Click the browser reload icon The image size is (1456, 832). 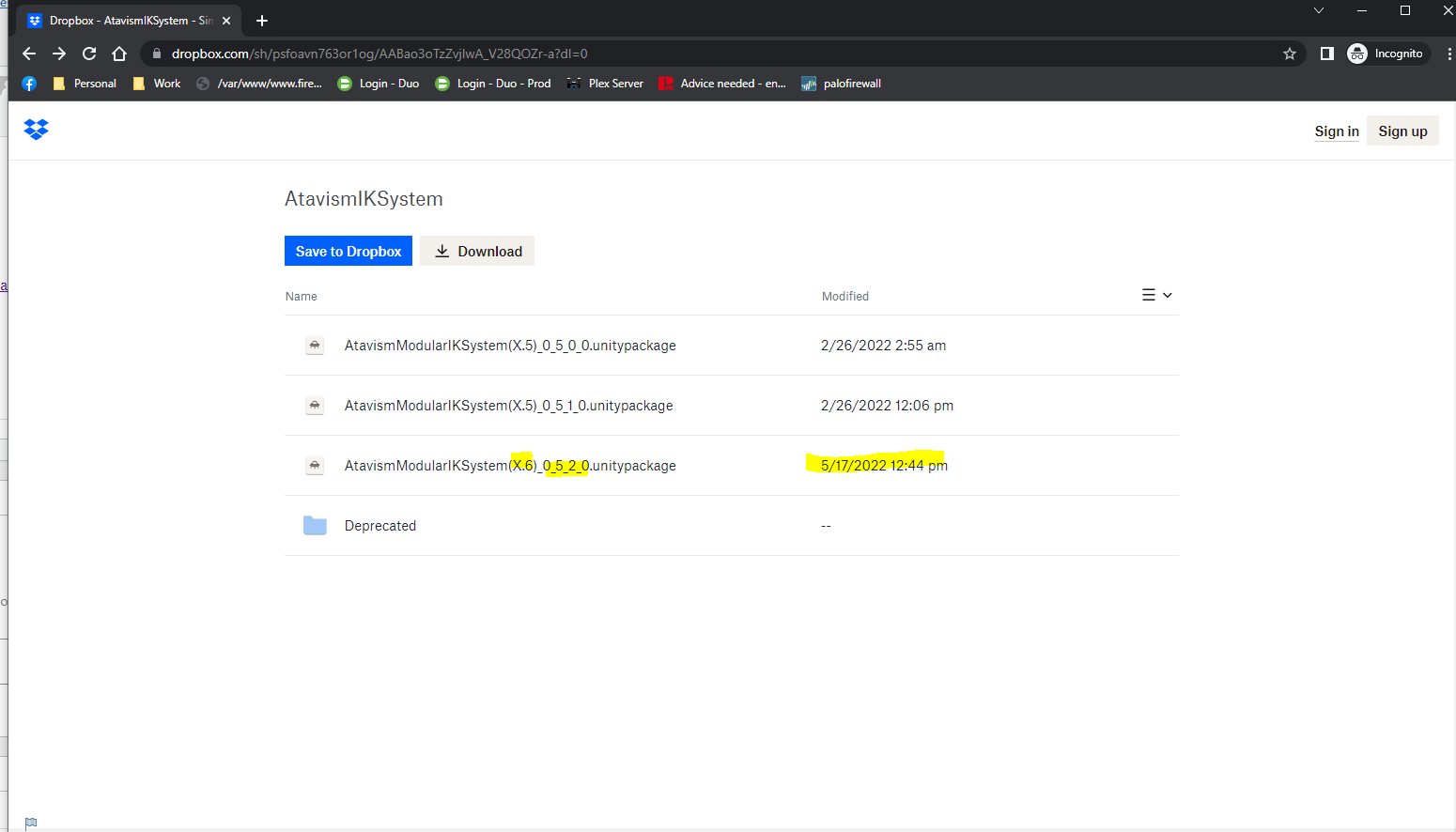(x=89, y=54)
